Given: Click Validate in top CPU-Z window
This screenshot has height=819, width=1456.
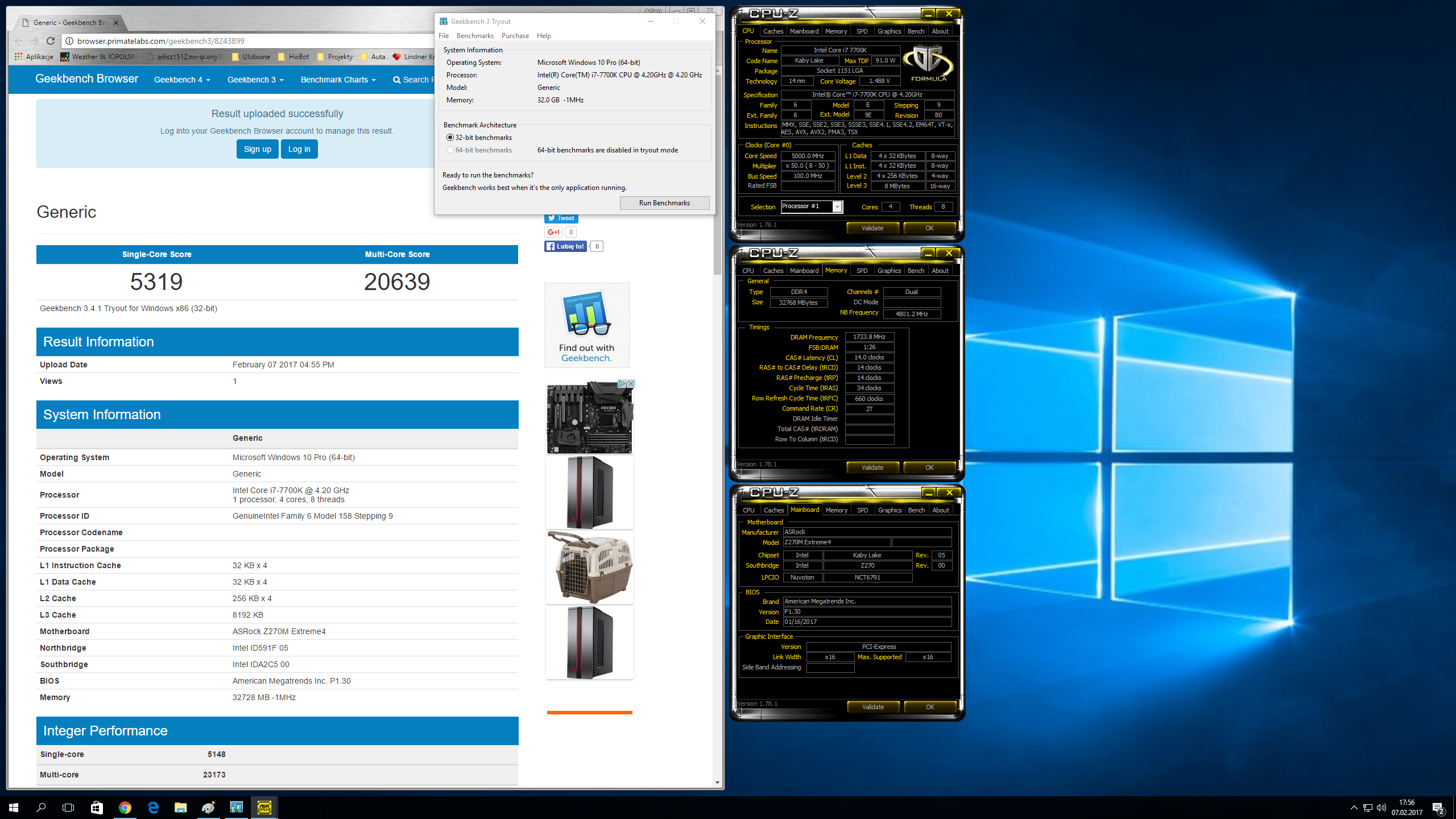Looking at the screenshot, I should click(872, 228).
